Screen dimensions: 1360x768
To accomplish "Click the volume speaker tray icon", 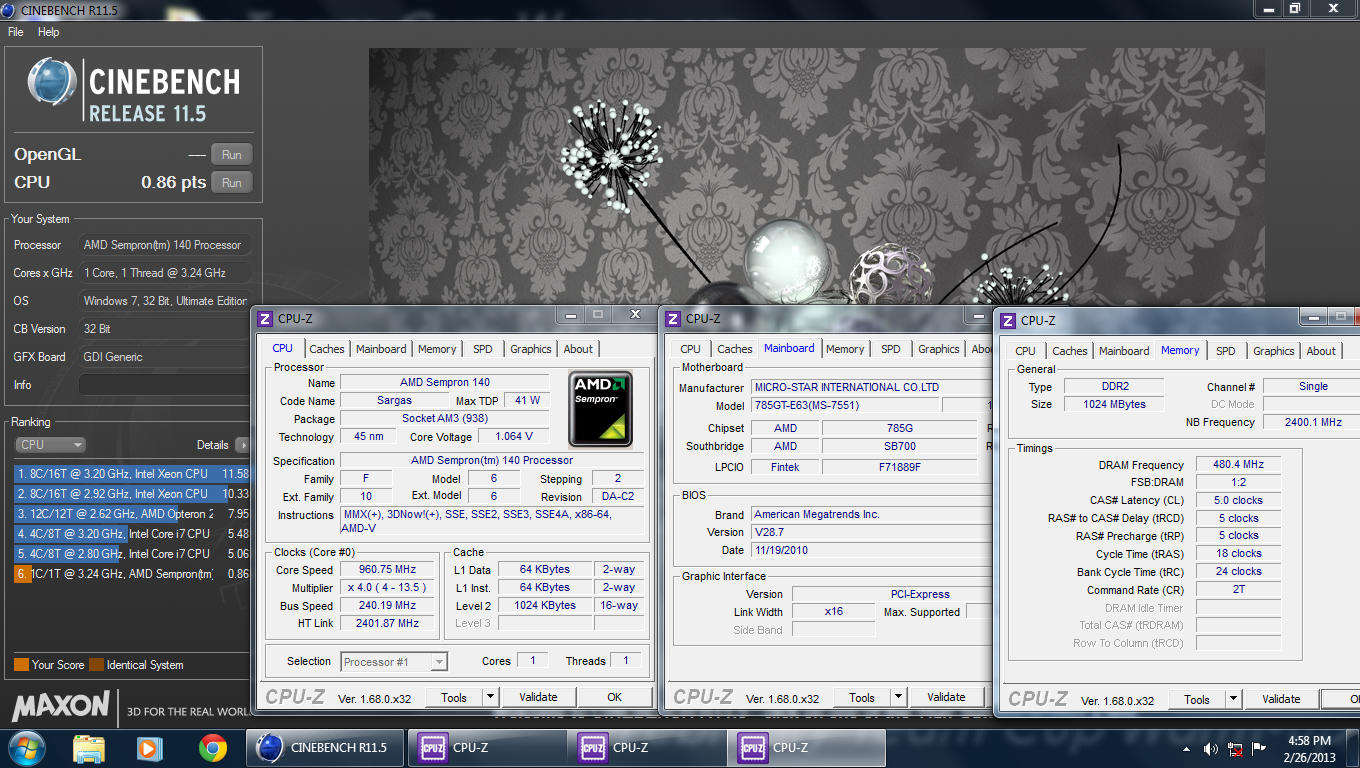I will [x=1211, y=748].
